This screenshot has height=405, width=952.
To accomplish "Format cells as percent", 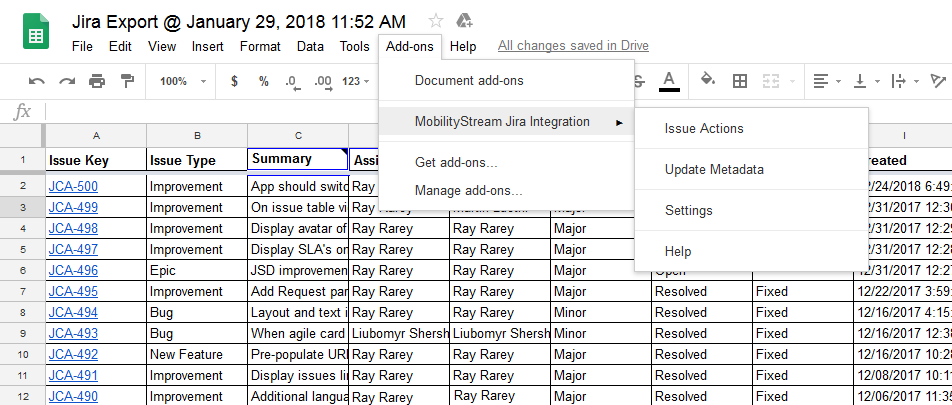I will pyautogui.click(x=263, y=81).
